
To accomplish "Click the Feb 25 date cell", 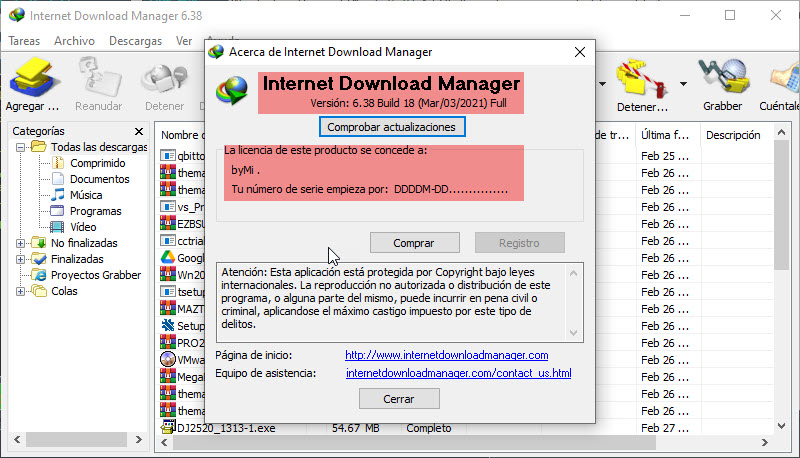I will click(x=665, y=156).
